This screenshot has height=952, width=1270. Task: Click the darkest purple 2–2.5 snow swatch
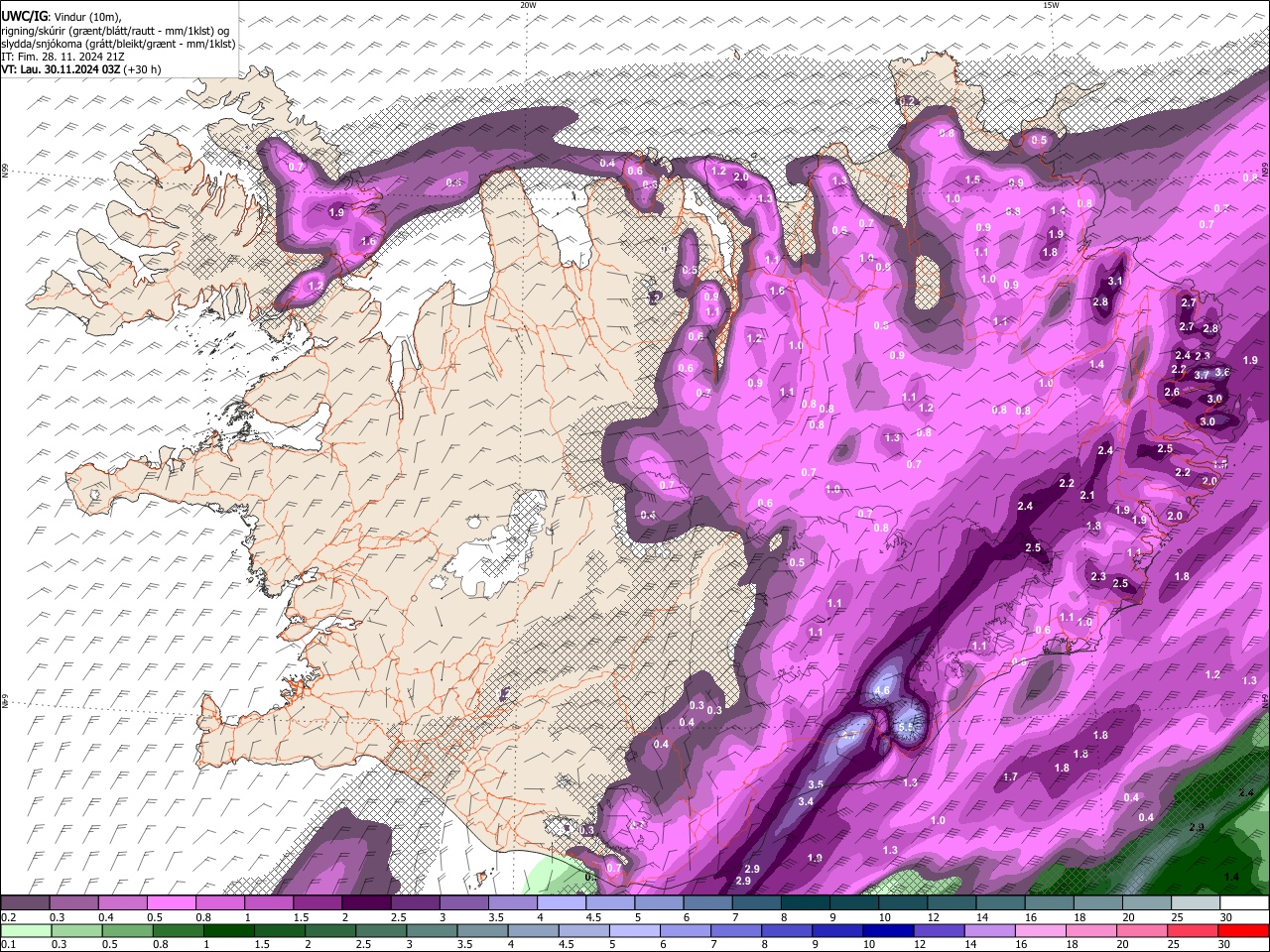tap(366, 902)
